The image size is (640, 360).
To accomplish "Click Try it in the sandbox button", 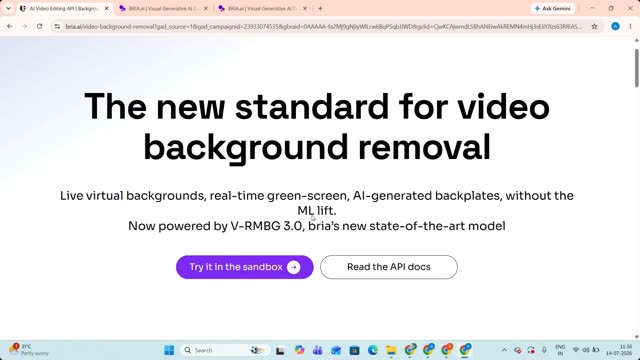I will (244, 267).
